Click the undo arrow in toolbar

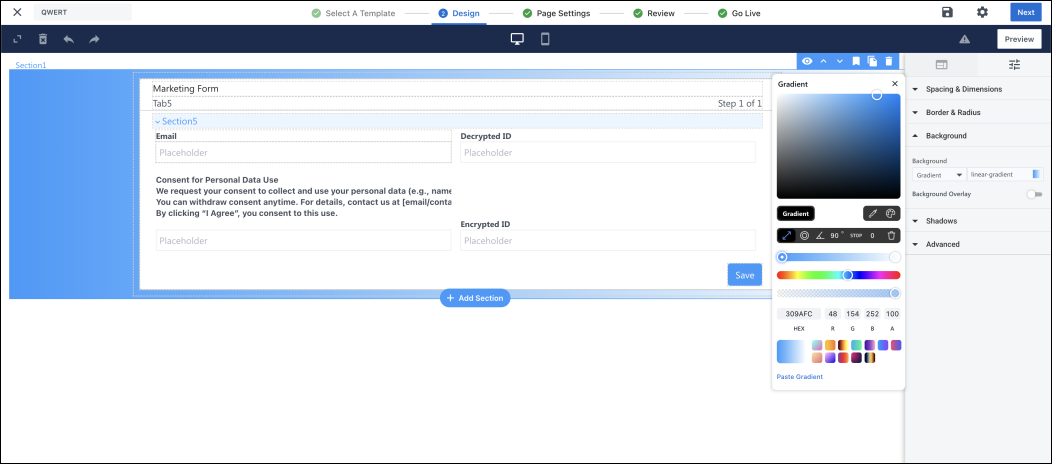[x=68, y=39]
